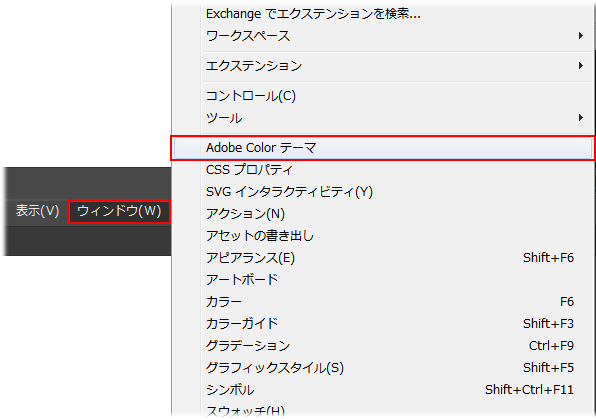
Task: Choose シンボル from the menu
Action: point(382,390)
